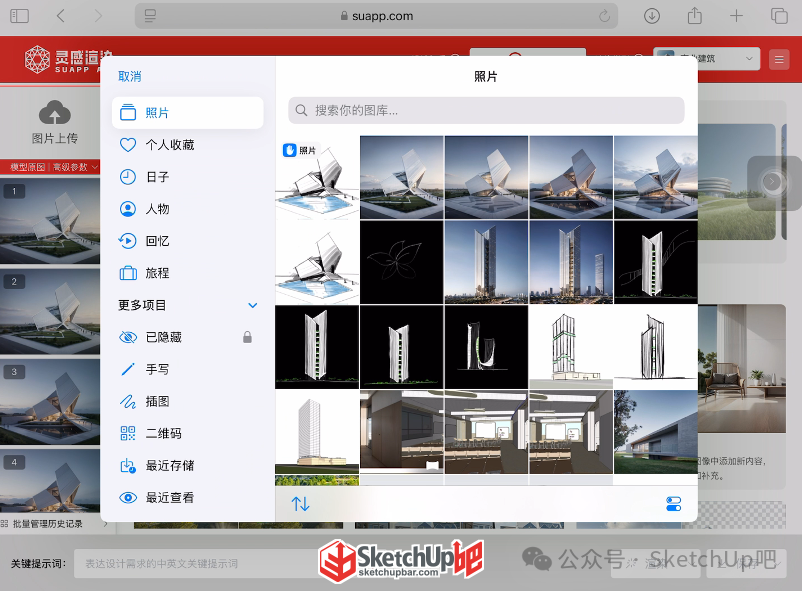Open the 建筑 style dropdown in header
The height and width of the screenshot is (591, 802).
pyautogui.click(x=706, y=59)
